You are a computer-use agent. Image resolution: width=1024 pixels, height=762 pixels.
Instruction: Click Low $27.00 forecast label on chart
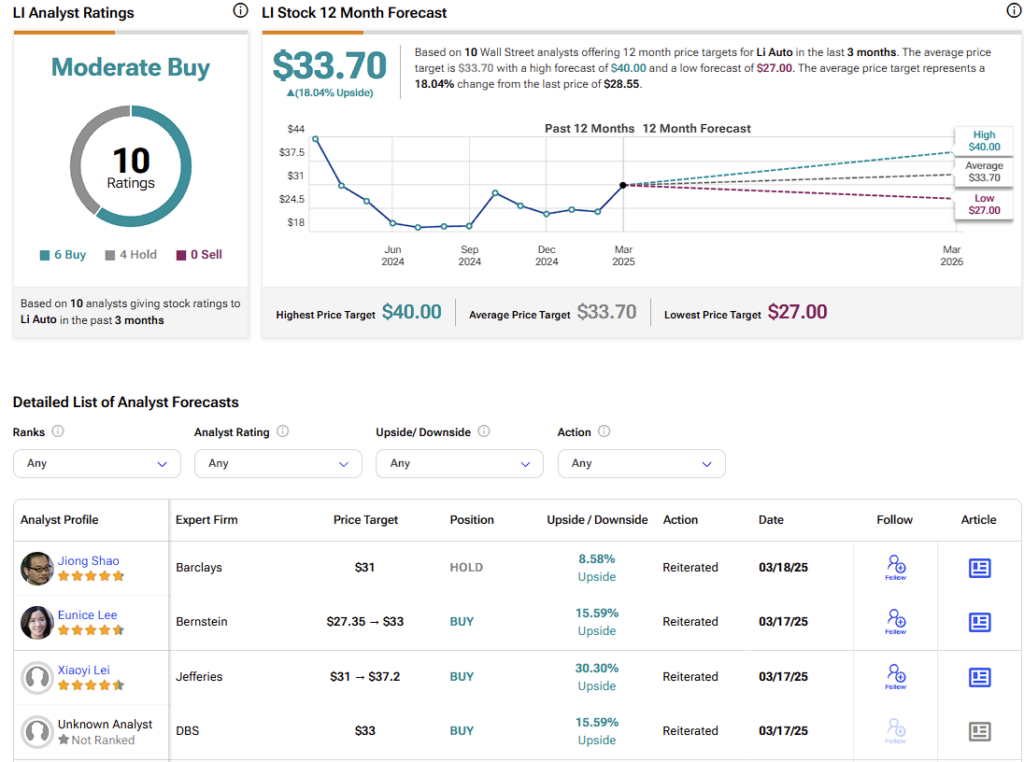click(x=984, y=204)
